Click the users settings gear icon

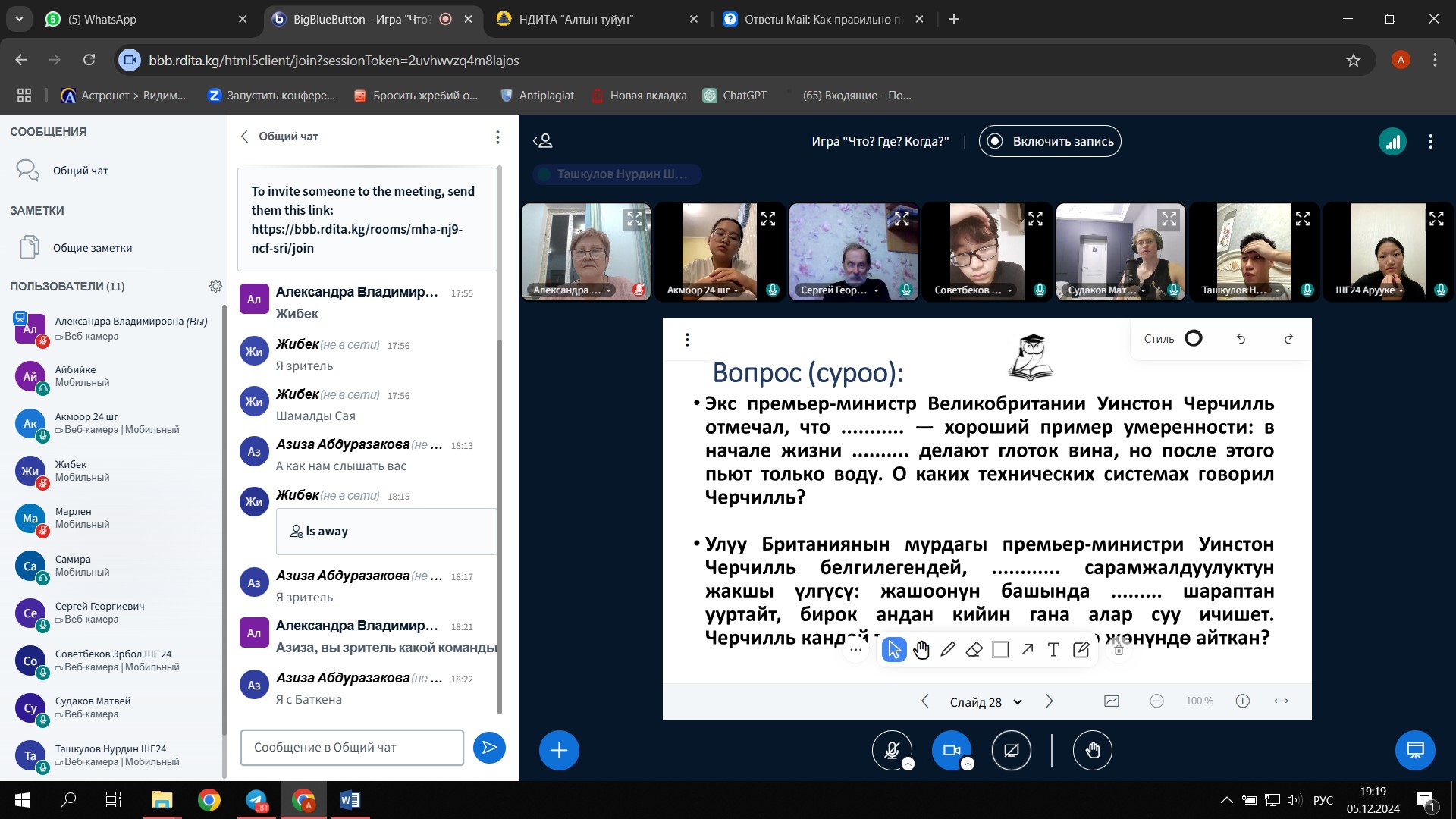pos(215,286)
